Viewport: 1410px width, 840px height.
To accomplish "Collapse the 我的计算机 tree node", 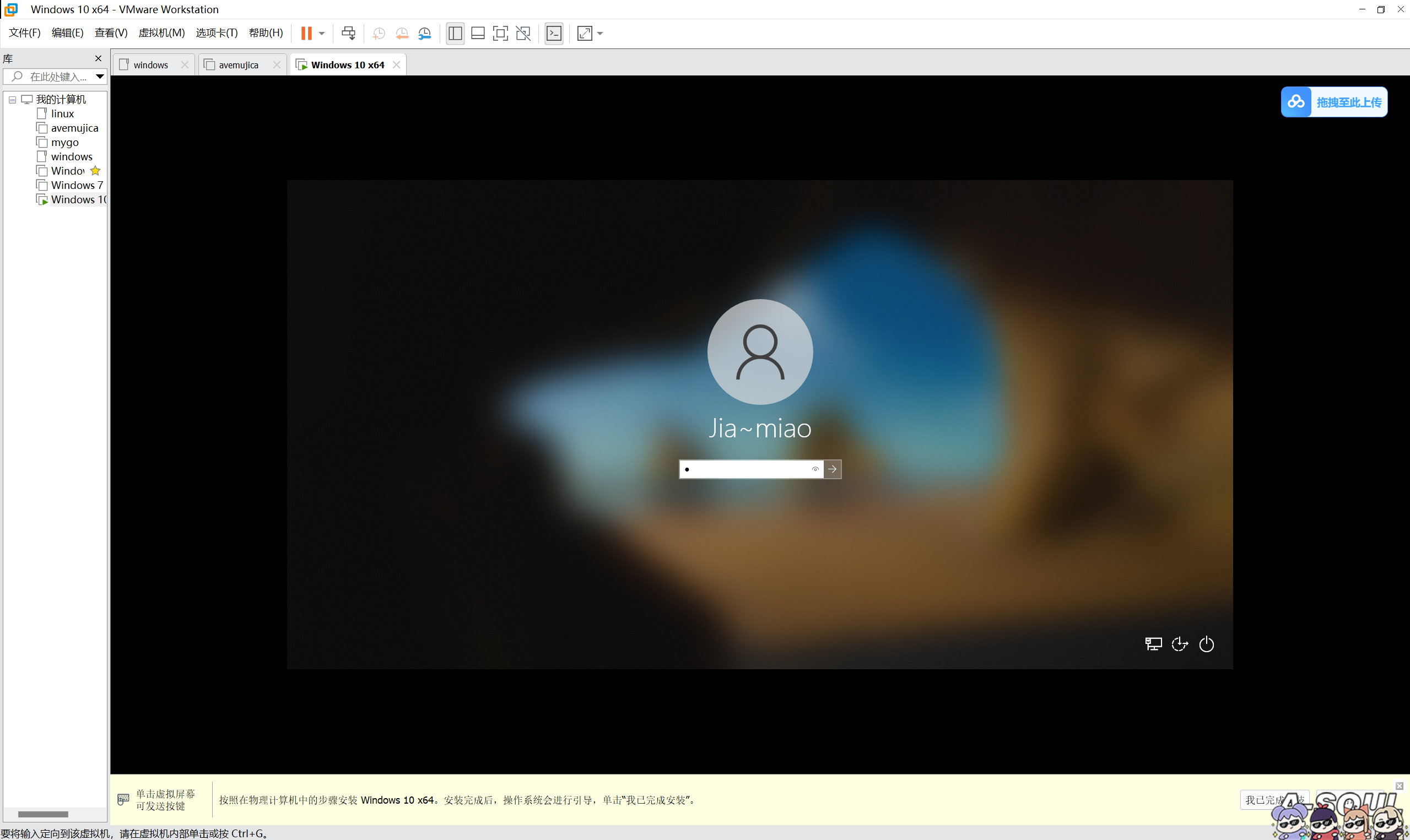I will (x=13, y=100).
